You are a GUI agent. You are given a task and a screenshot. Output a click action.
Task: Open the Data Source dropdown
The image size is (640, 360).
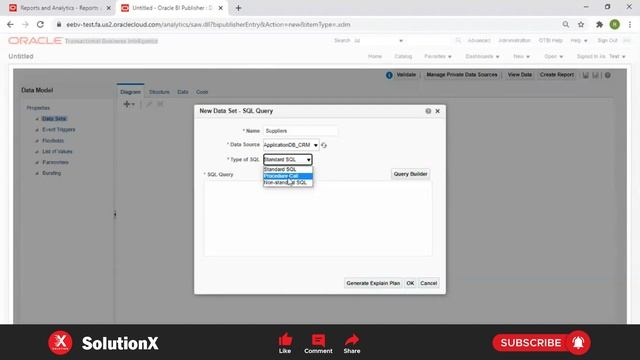(291, 145)
